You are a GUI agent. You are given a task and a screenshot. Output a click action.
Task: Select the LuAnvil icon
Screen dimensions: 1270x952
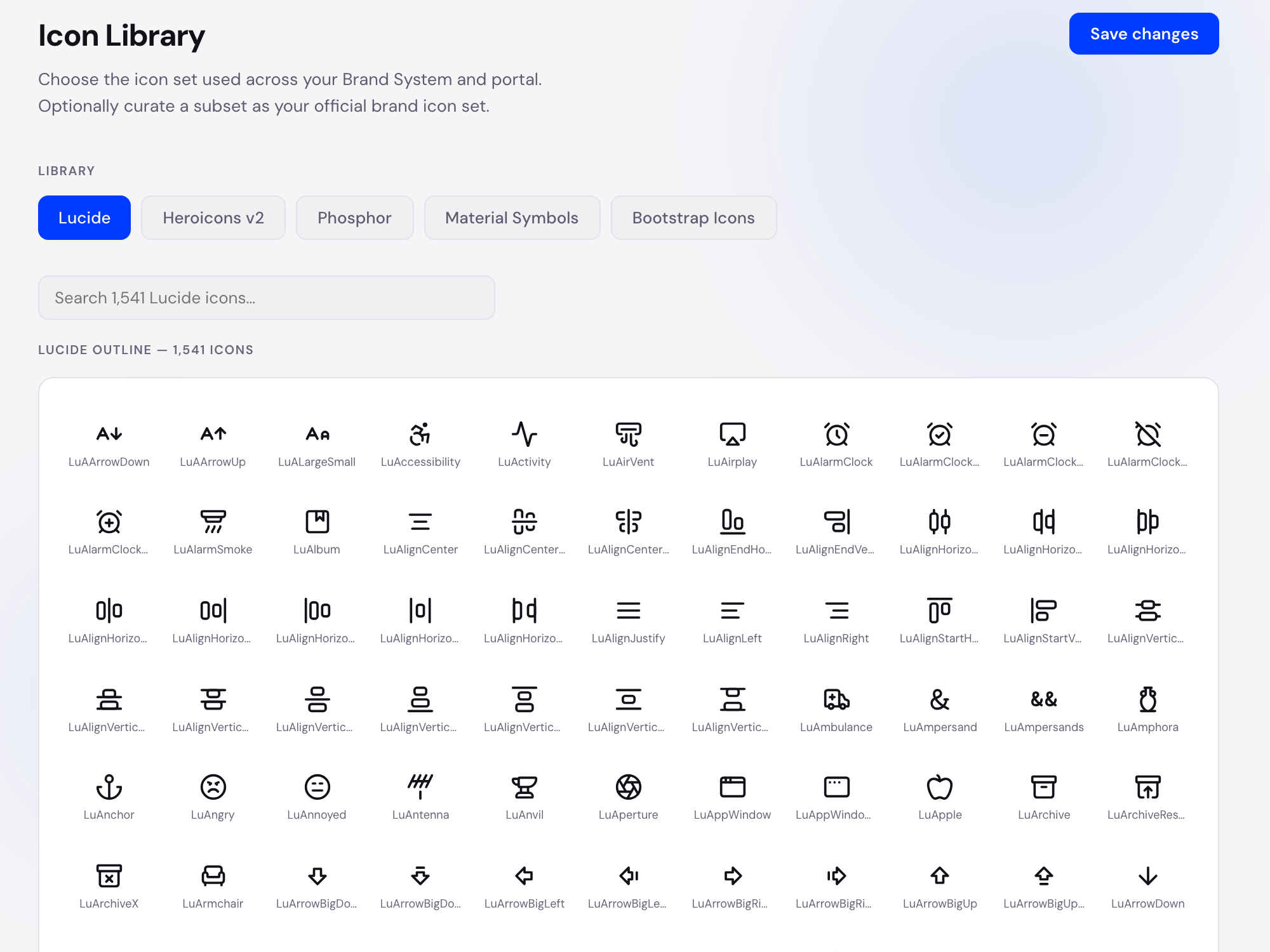525,788
